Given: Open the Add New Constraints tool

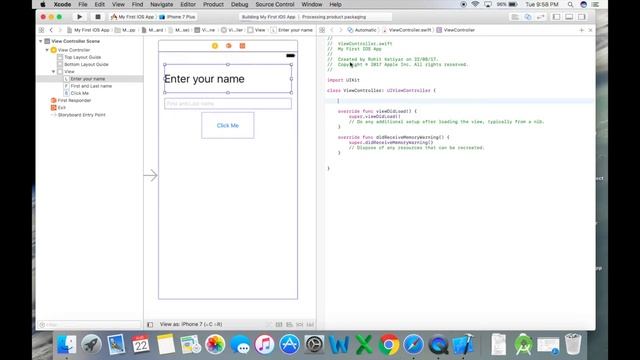Looking at the screenshot, I should coord(300,324).
